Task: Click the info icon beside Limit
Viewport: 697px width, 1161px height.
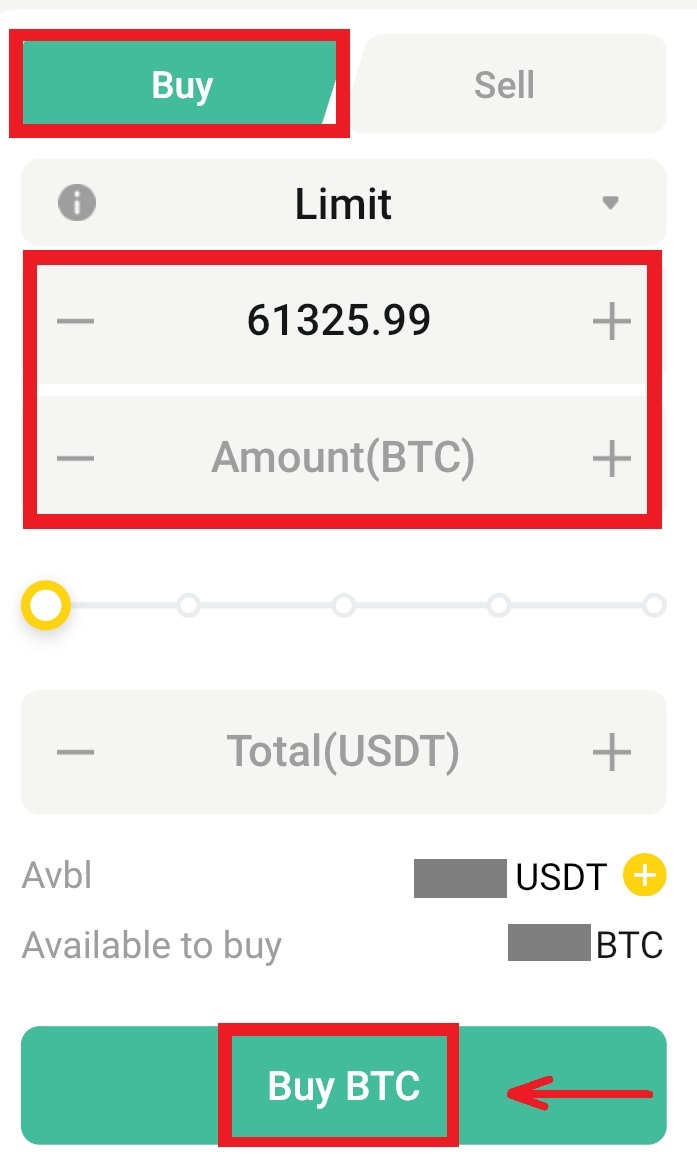Action: click(77, 203)
